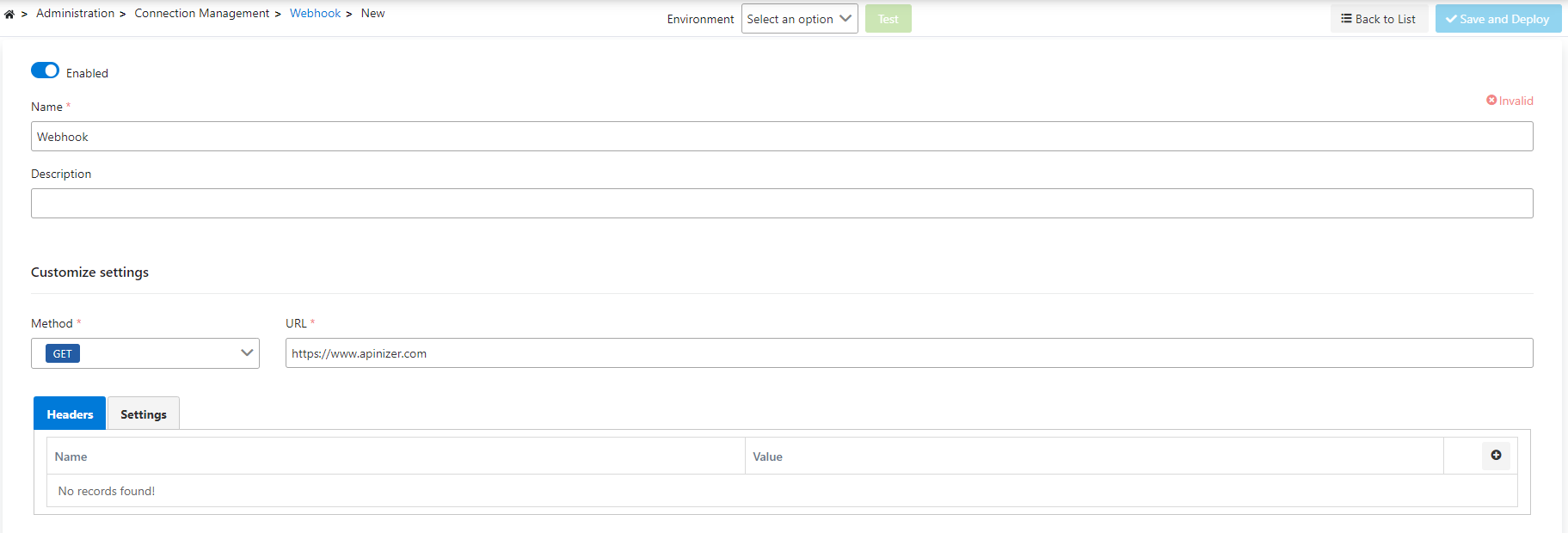Switch to the Settings tab
This screenshot has width=1568, height=533.
coord(144,414)
